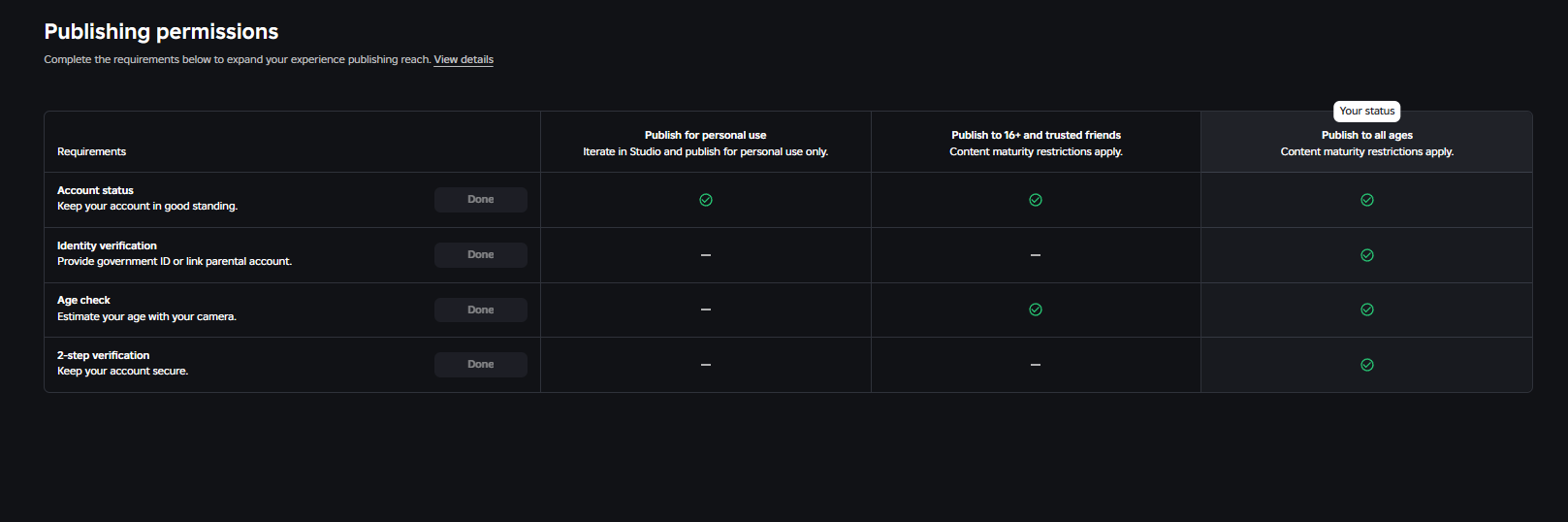Image resolution: width=1568 pixels, height=522 pixels.
Task: Click Done button for Account status
Action: pos(481,200)
